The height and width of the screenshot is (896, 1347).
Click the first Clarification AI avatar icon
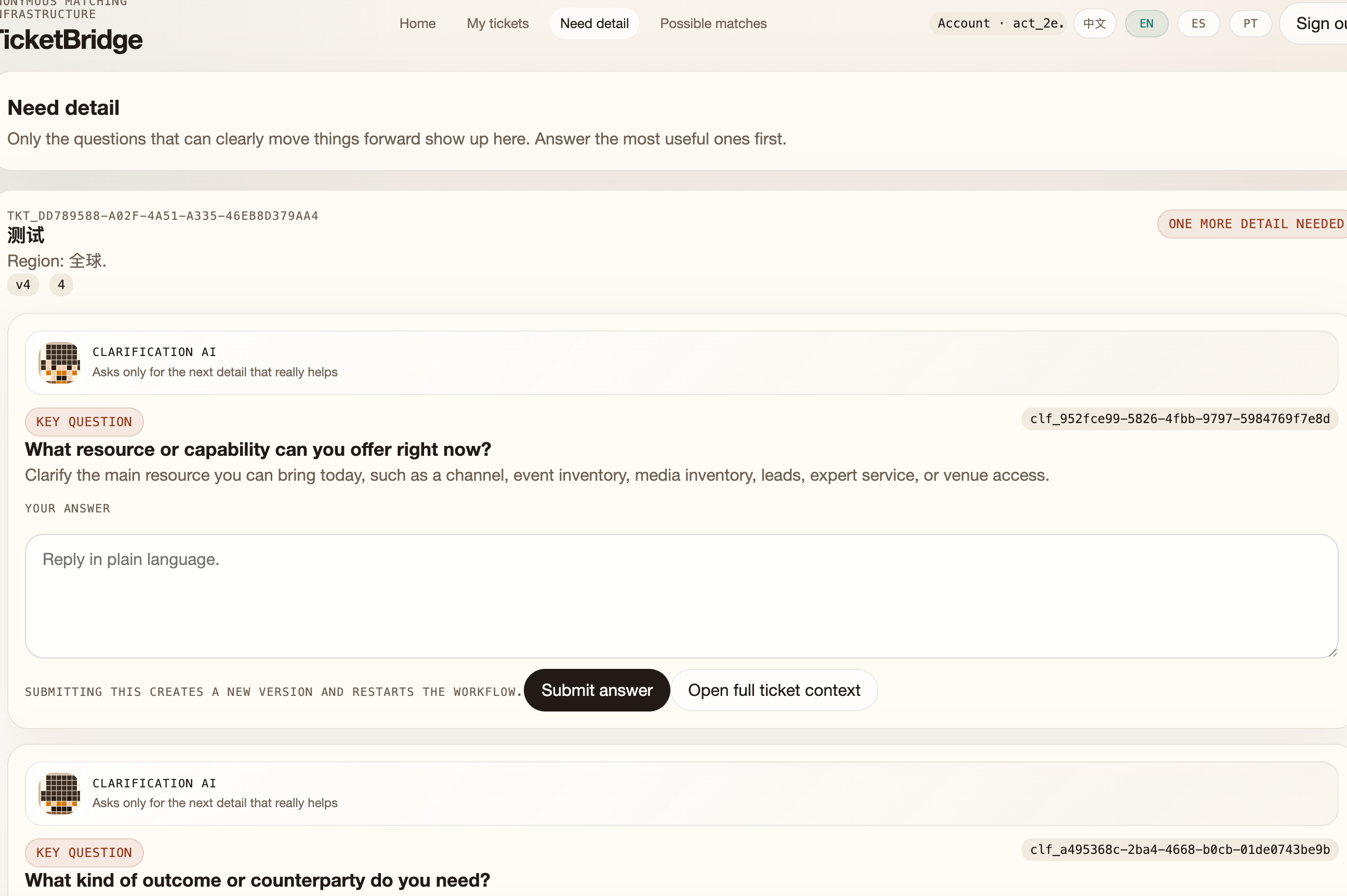59,362
